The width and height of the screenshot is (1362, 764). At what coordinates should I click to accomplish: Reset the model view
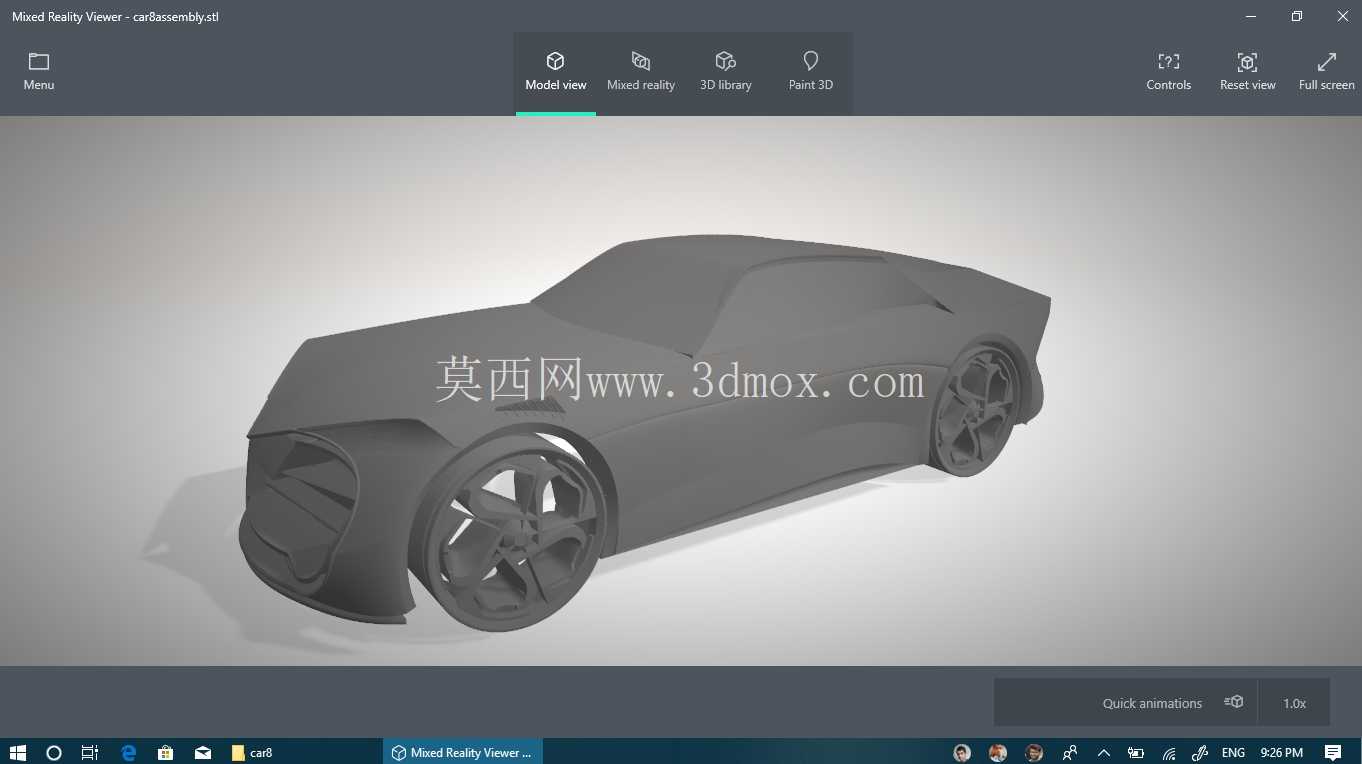(x=1247, y=73)
